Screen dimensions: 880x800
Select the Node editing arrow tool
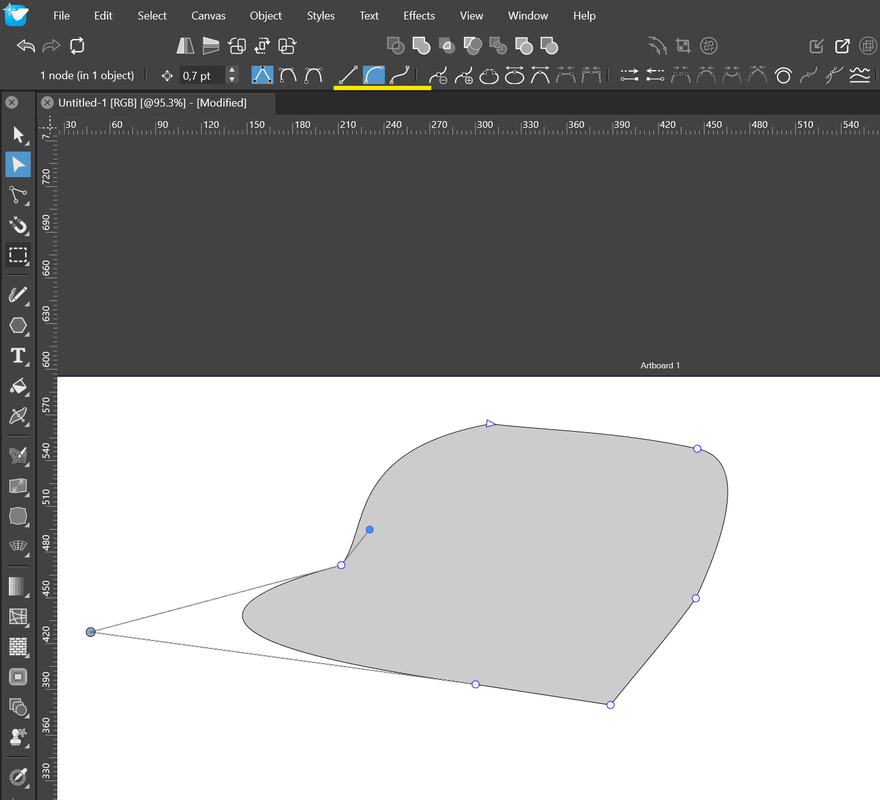(x=18, y=164)
